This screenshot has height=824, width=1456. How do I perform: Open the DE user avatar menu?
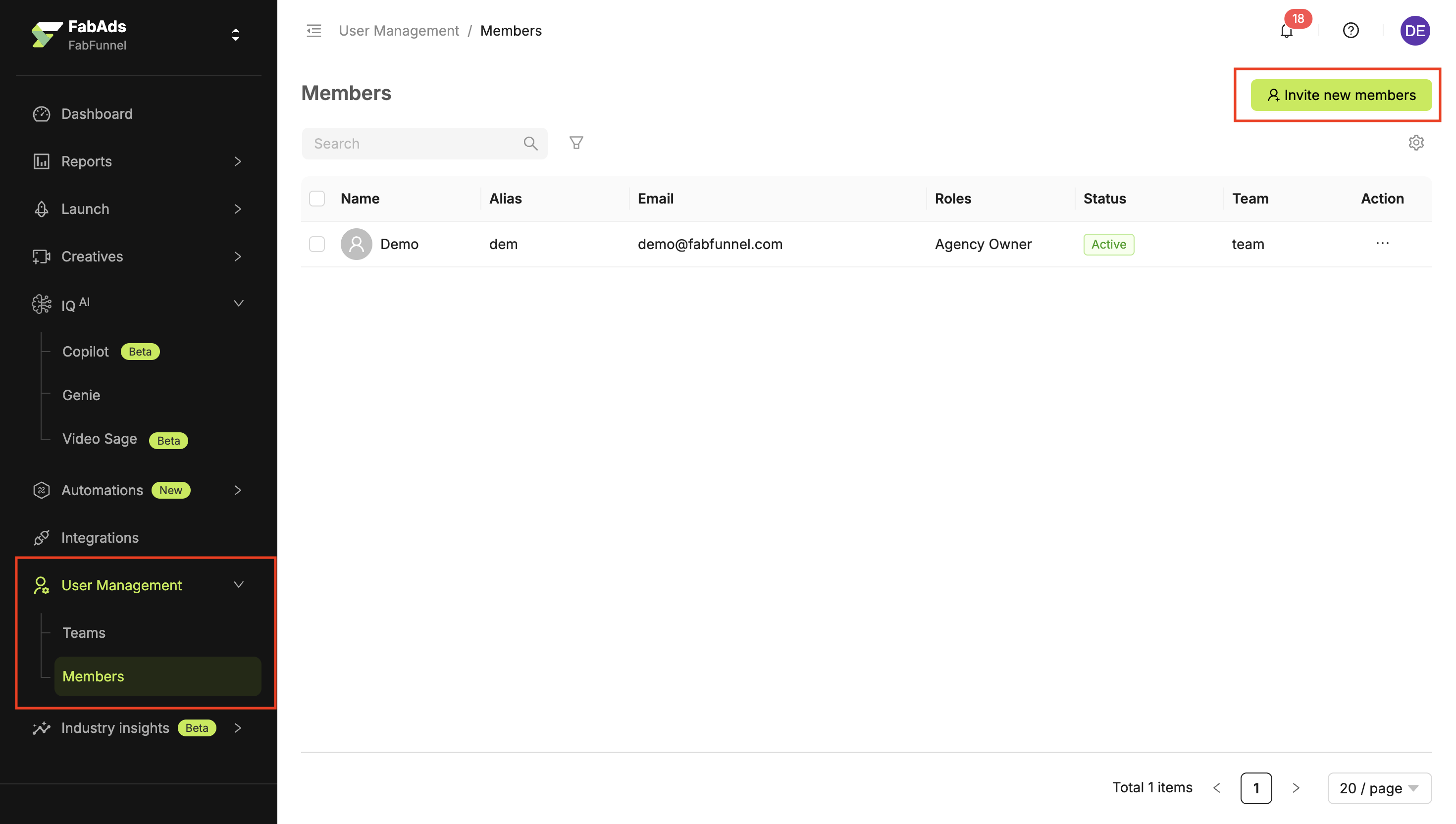(1414, 31)
